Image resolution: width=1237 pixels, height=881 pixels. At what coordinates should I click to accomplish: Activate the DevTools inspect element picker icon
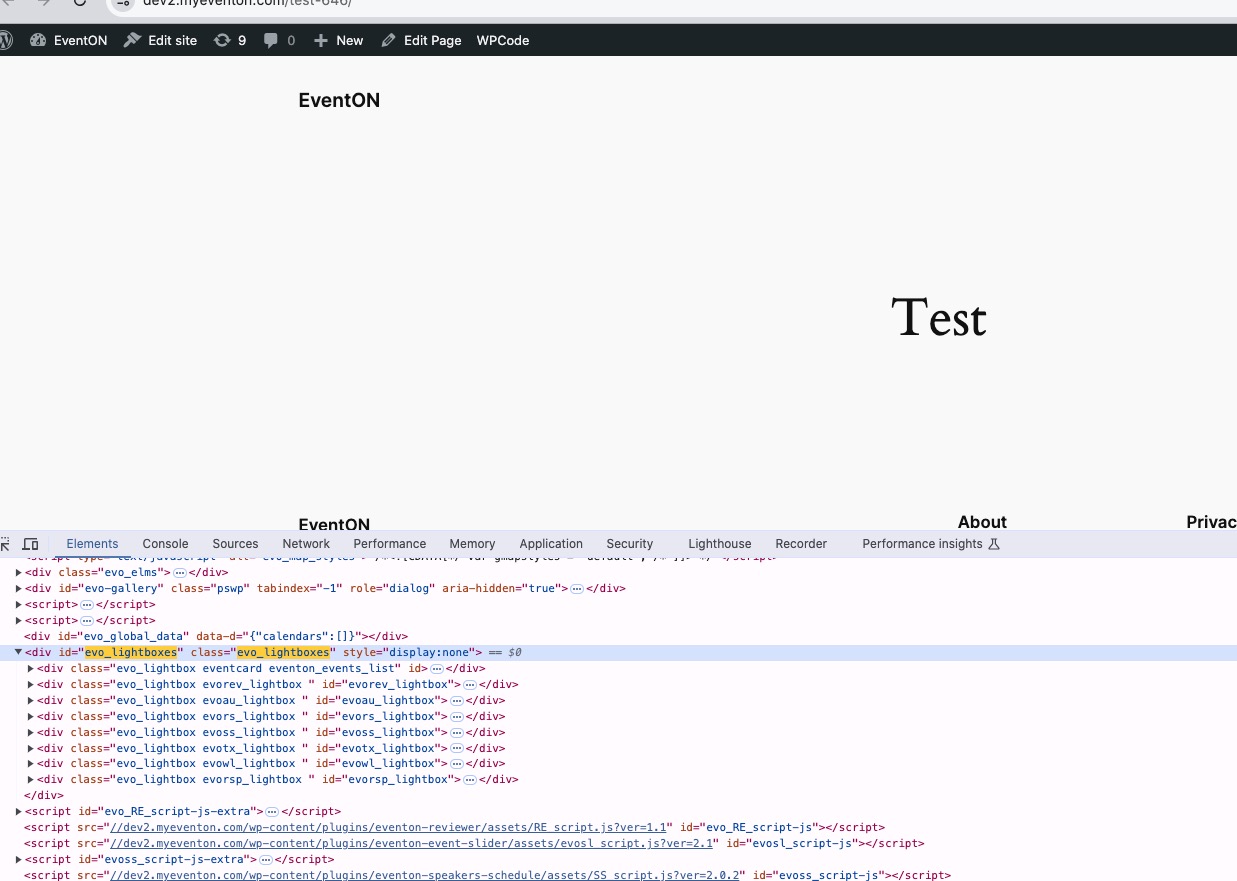click(5, 544)
